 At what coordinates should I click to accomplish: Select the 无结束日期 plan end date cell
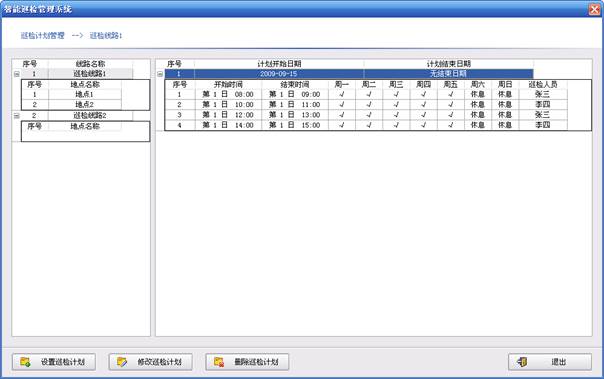coord(448,74)
